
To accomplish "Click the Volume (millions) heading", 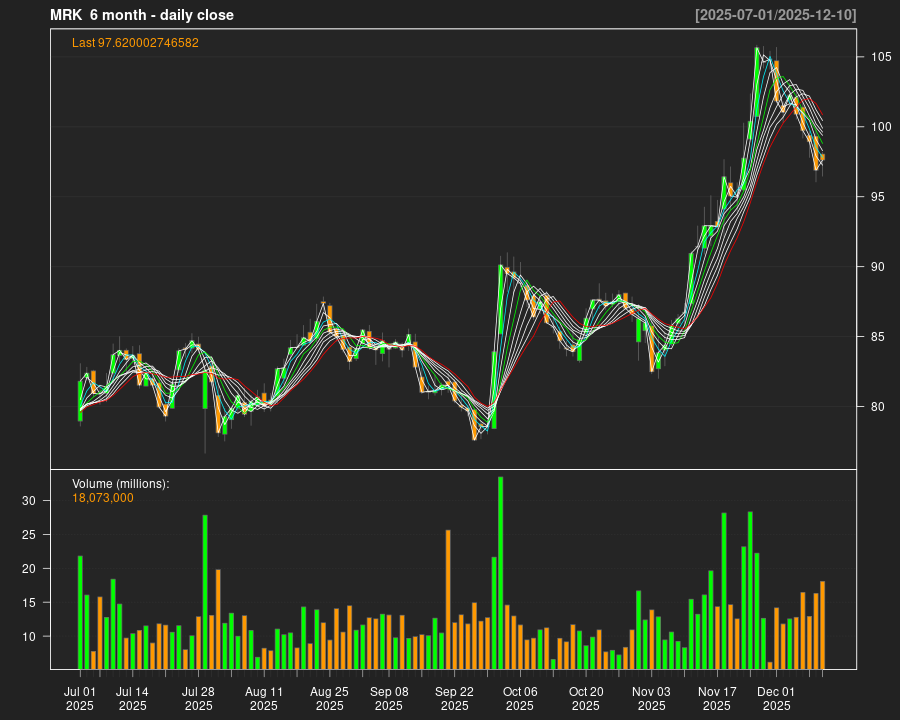I will pos(121,484).
